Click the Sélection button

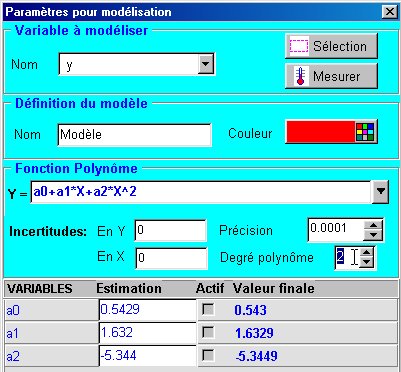[331, 46]
